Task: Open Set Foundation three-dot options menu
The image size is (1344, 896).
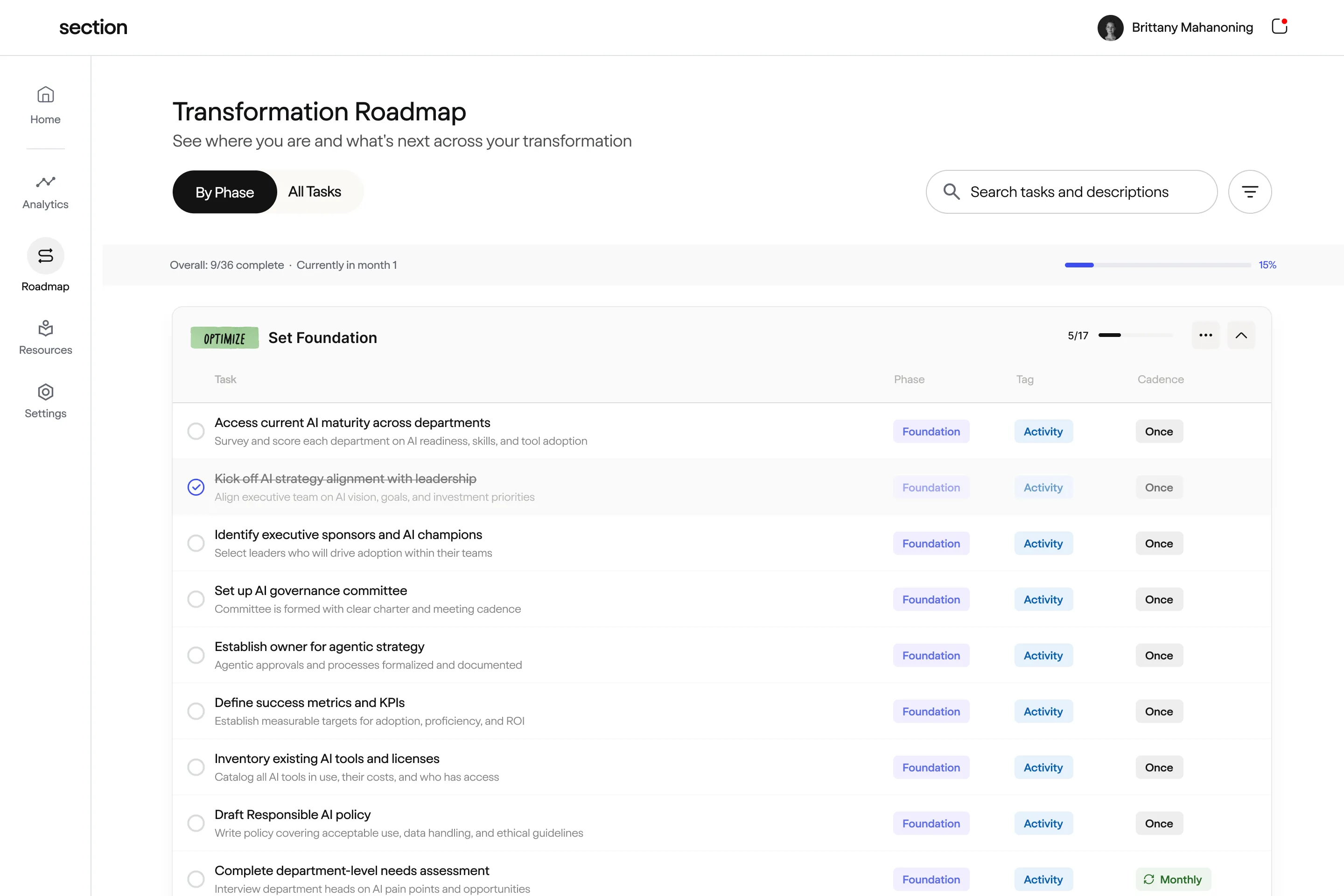Action: pyautogui.click(x=1205, y=336)
